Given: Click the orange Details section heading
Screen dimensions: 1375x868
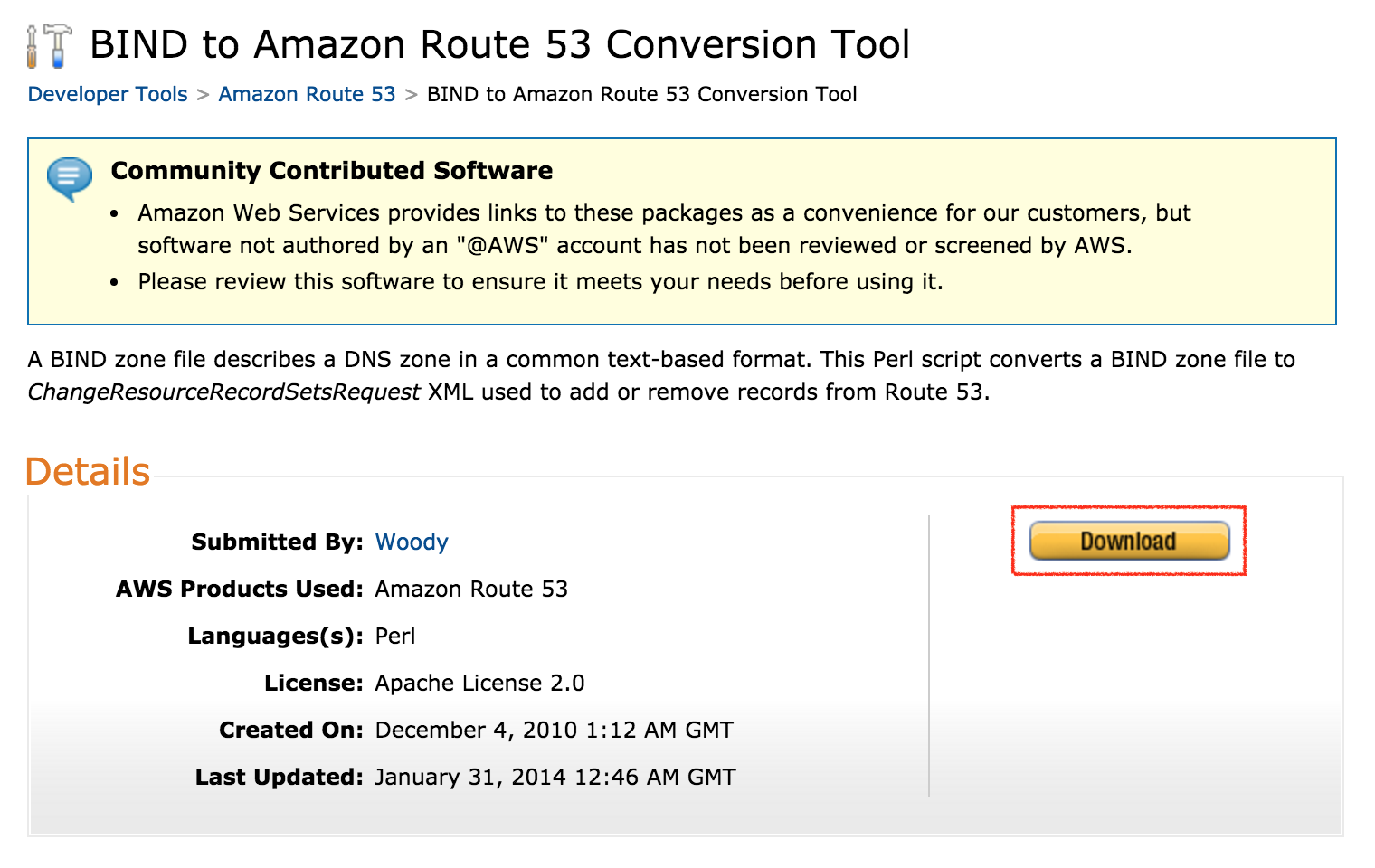Looking at the screenshot, I should click(x=88, y=472).
